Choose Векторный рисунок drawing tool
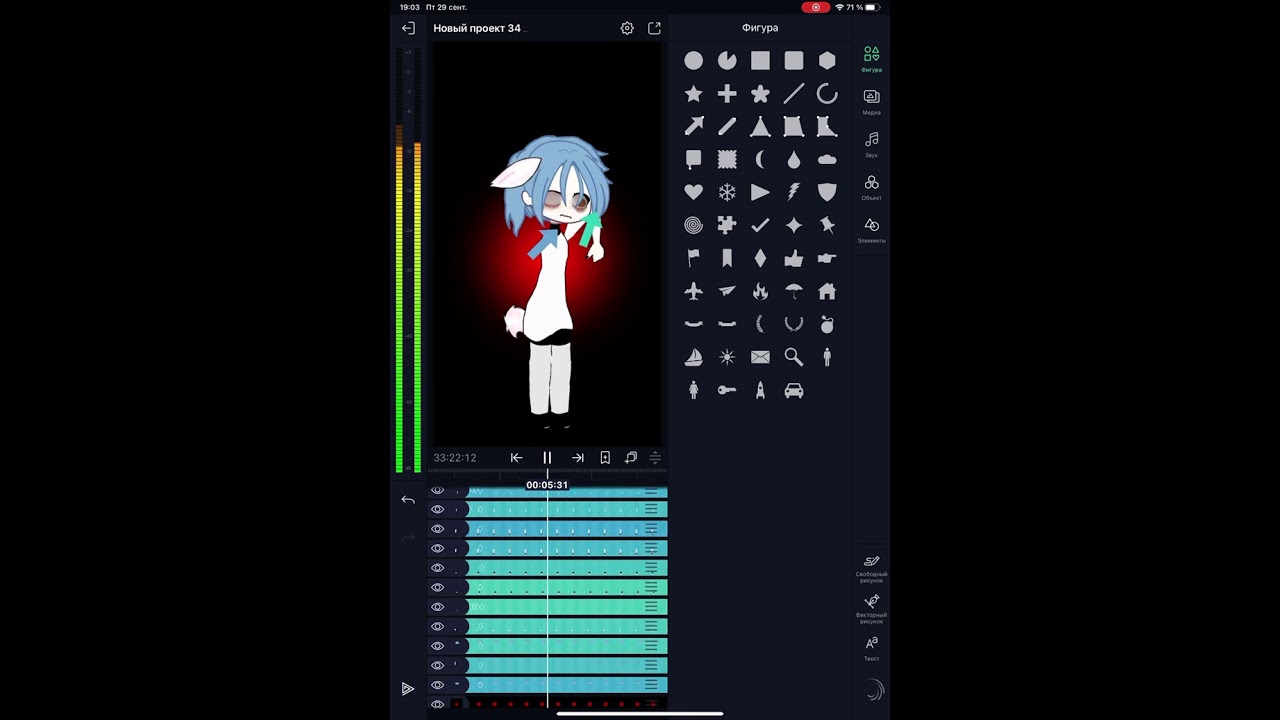 [x=872, y=609]
